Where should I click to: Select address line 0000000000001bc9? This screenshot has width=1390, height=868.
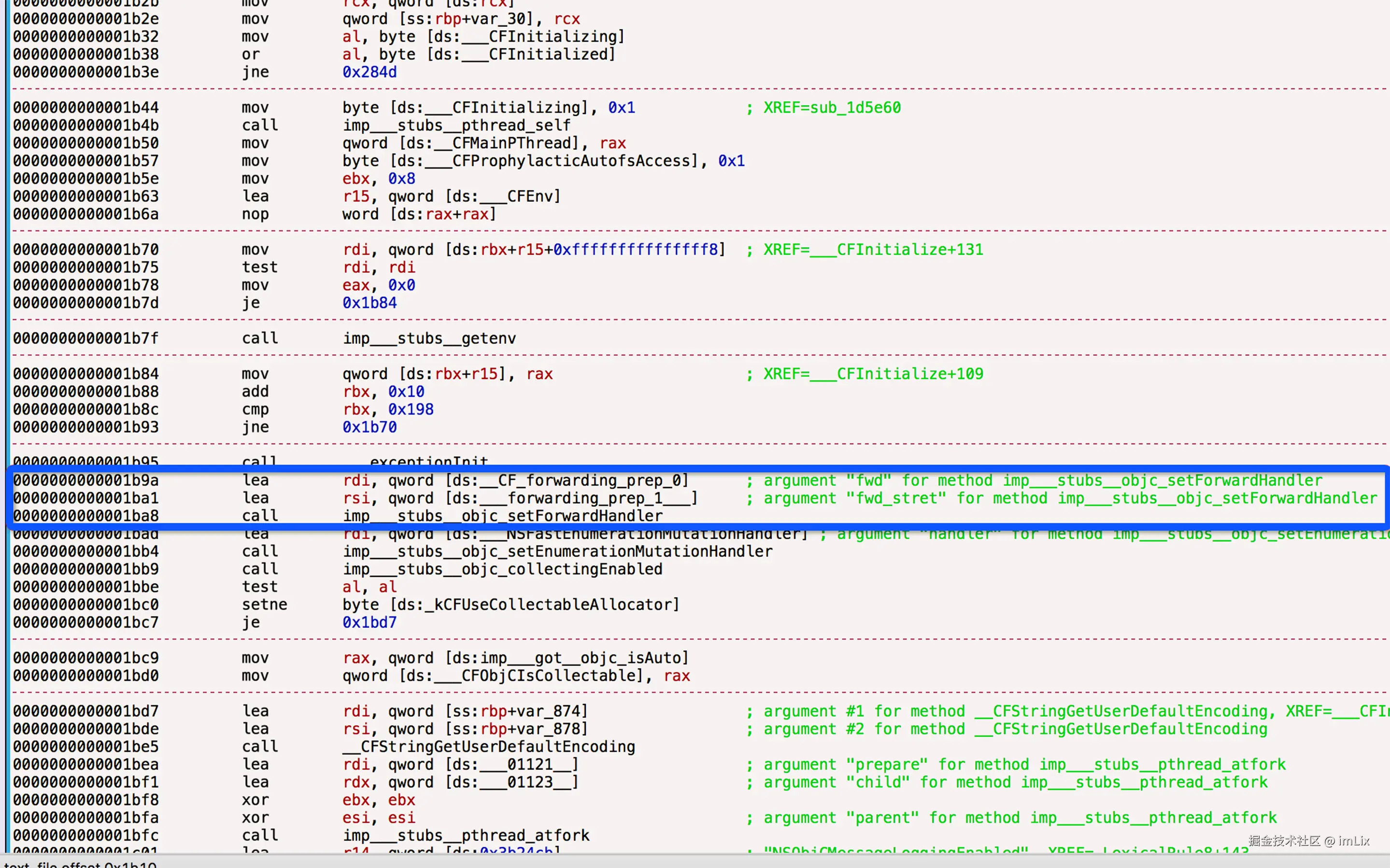tap(86, 658)
